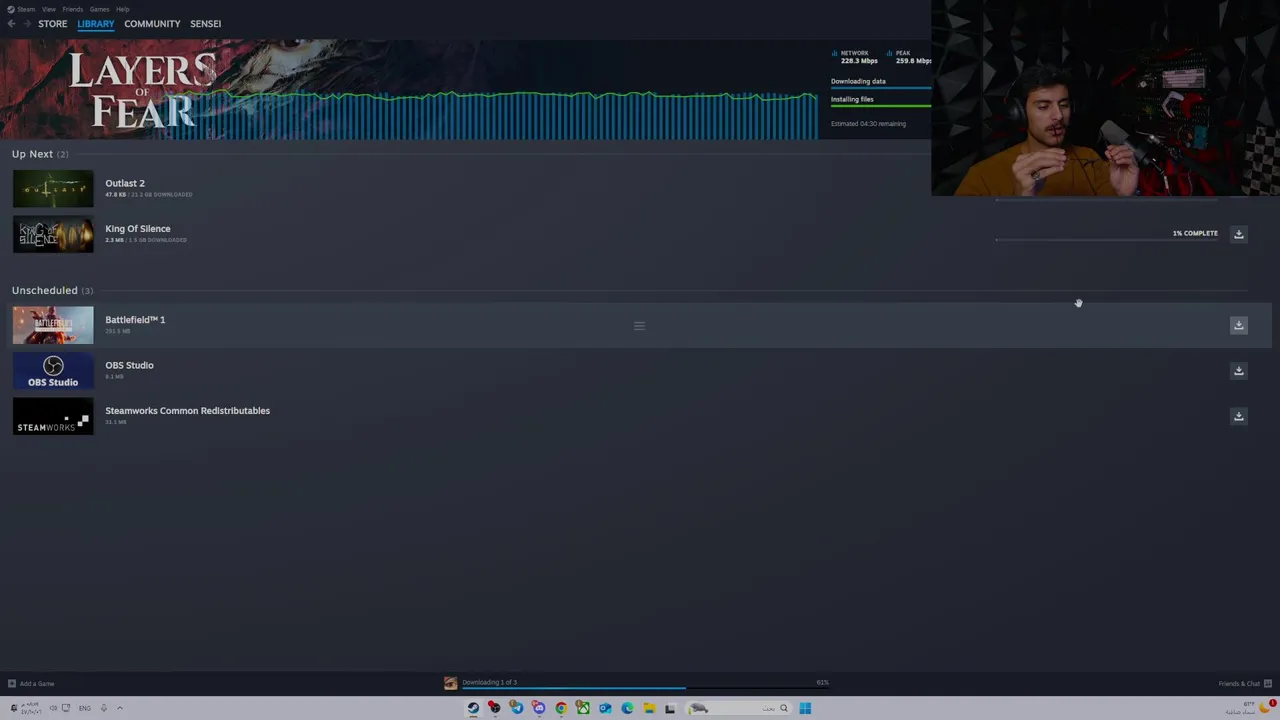This screenshot has width=1280, height=720.
Task: Click the Battlefield 1 row drag handle
Action: click(639, 326)
